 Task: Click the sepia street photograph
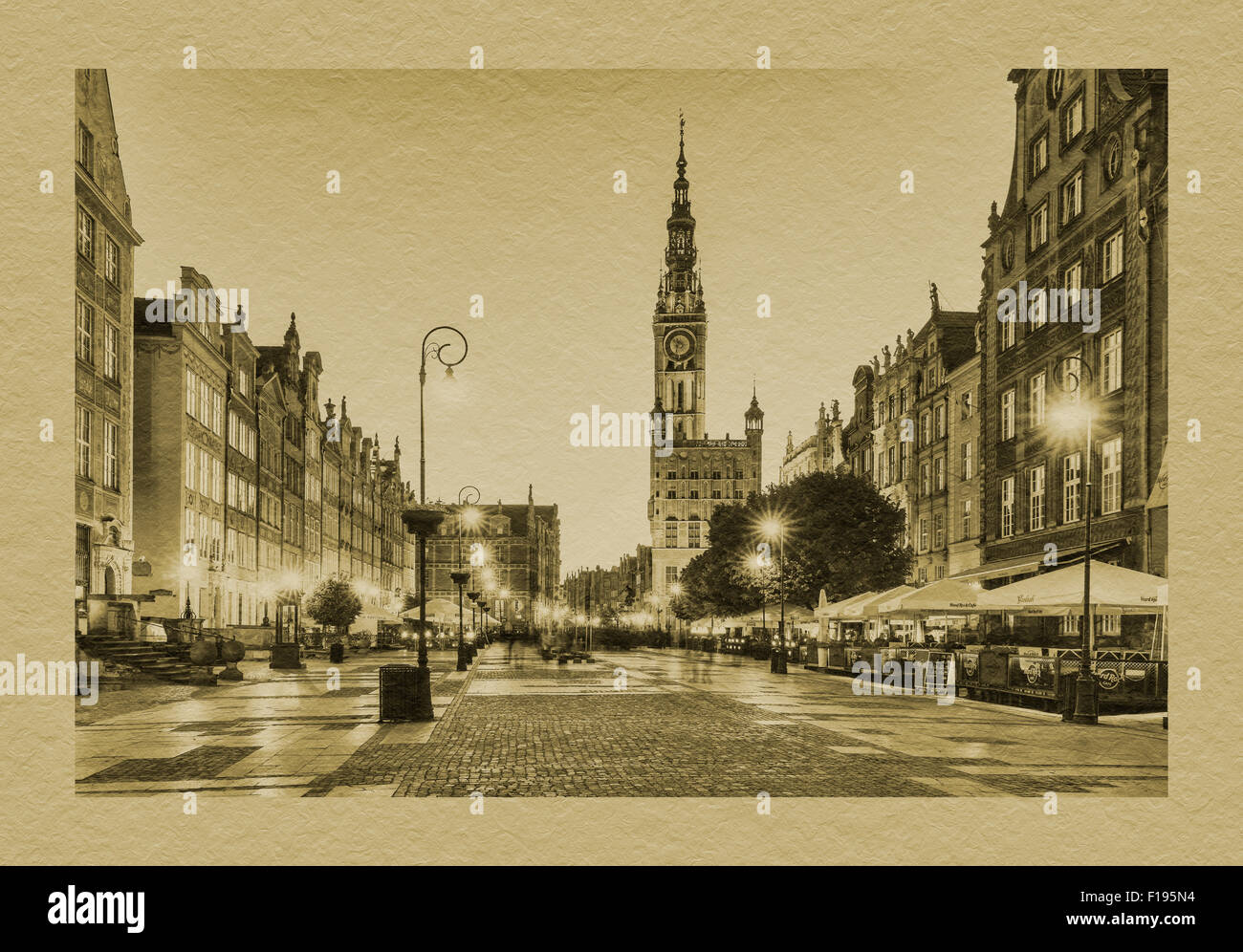tap(621, 432)
